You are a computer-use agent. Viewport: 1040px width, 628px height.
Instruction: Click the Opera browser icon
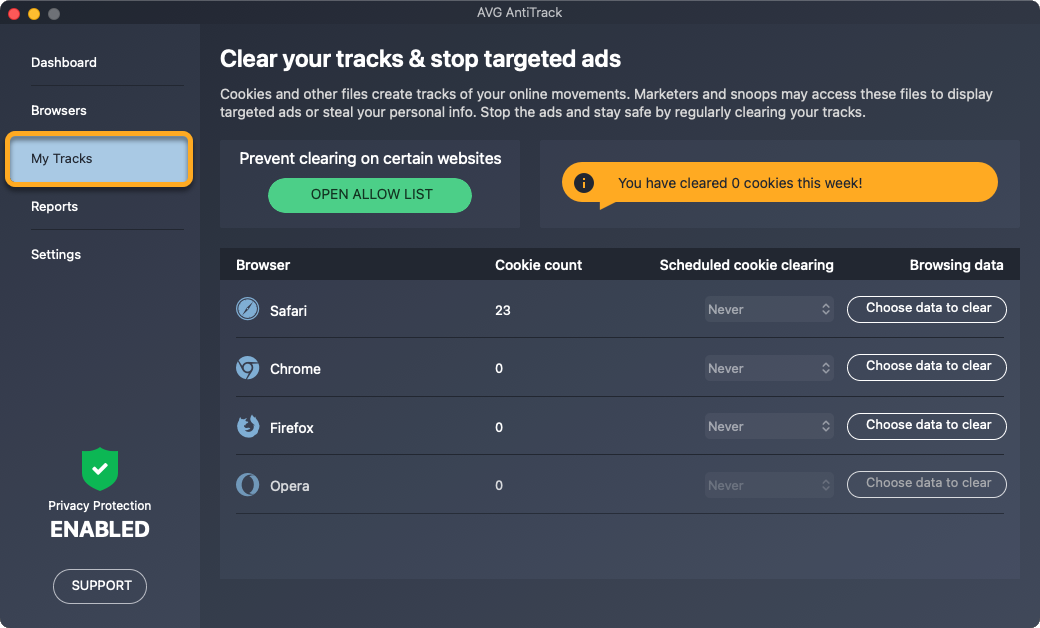[247, 485]
